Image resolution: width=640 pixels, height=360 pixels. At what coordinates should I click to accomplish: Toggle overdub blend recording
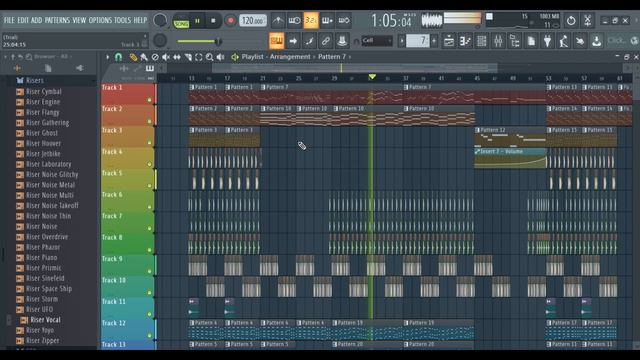(x=327, y=20)
